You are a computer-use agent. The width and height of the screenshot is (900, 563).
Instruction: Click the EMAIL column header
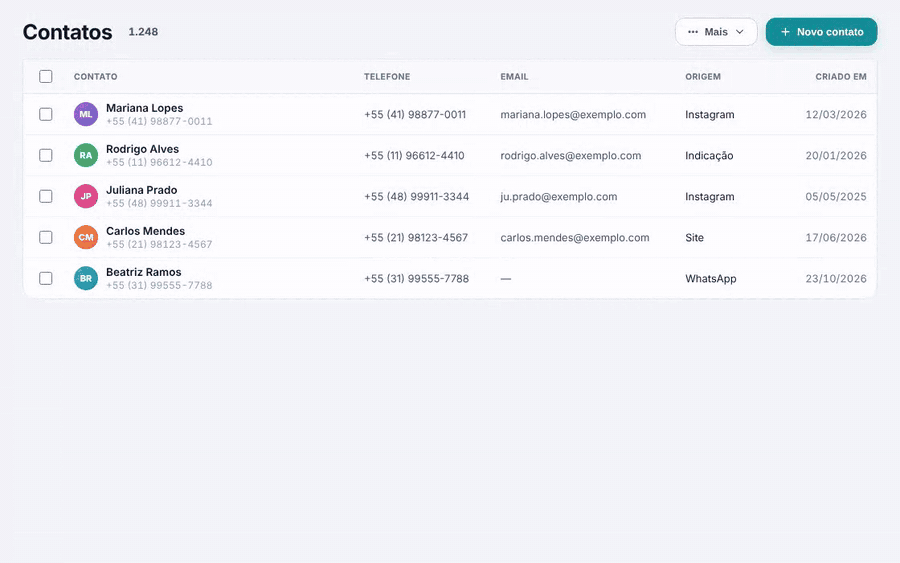[x=514, y=77]
